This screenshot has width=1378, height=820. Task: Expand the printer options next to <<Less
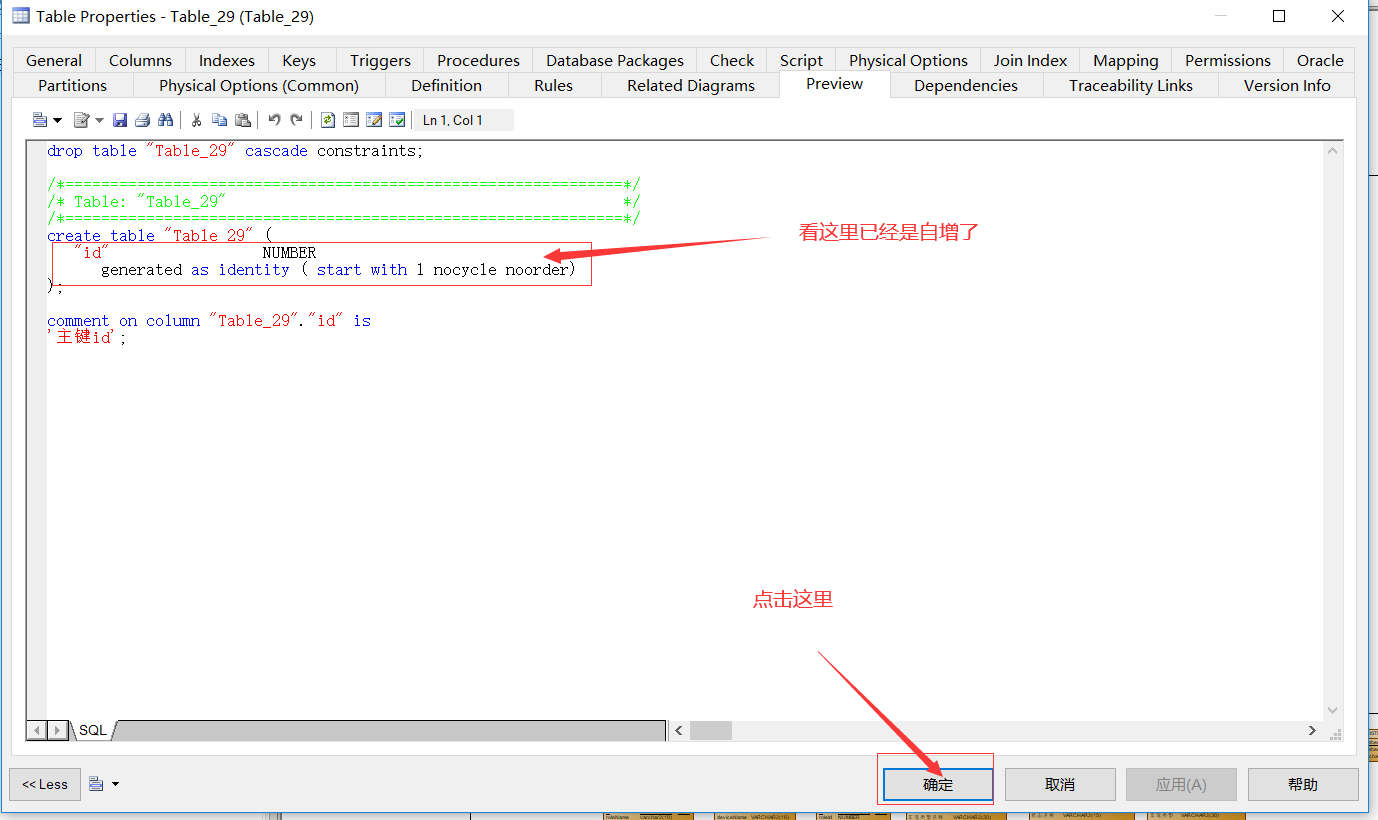[113, 784]
